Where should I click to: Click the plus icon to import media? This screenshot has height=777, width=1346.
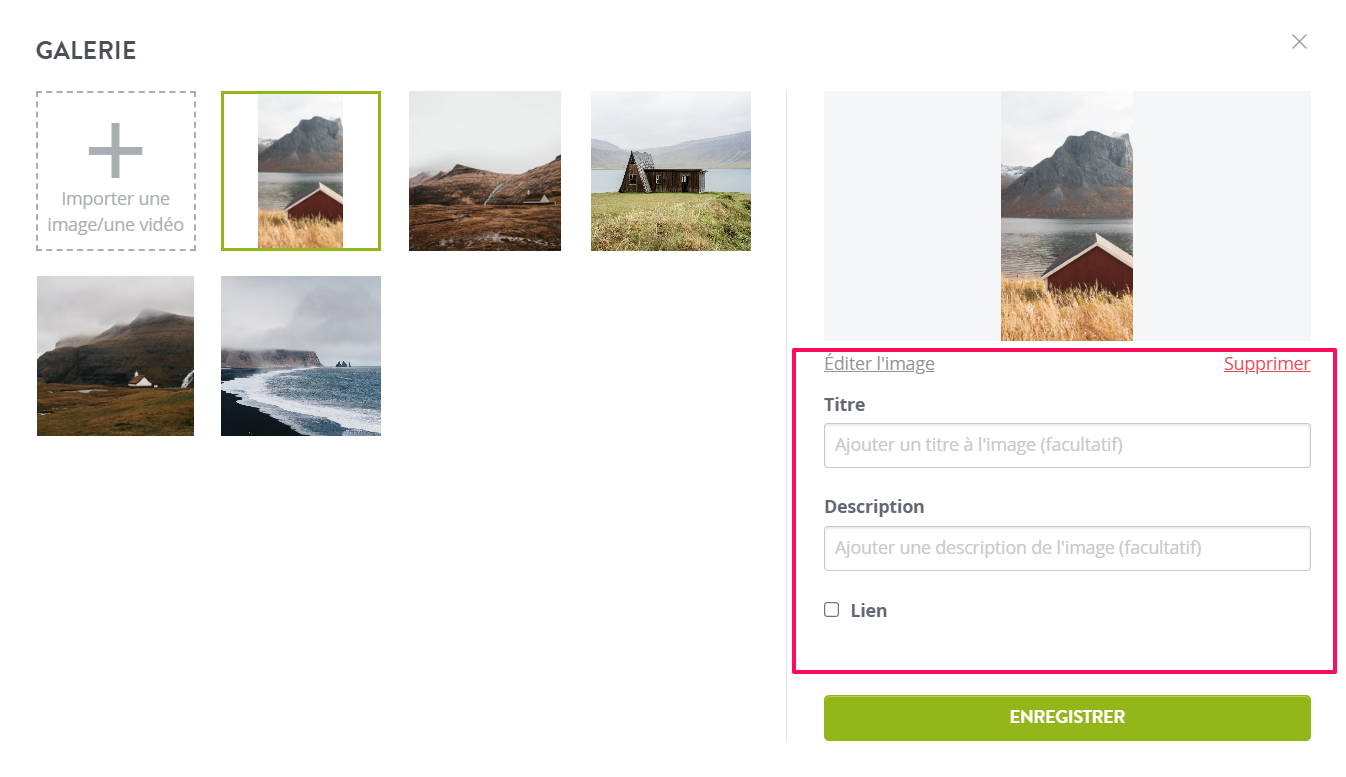point(116,151)
